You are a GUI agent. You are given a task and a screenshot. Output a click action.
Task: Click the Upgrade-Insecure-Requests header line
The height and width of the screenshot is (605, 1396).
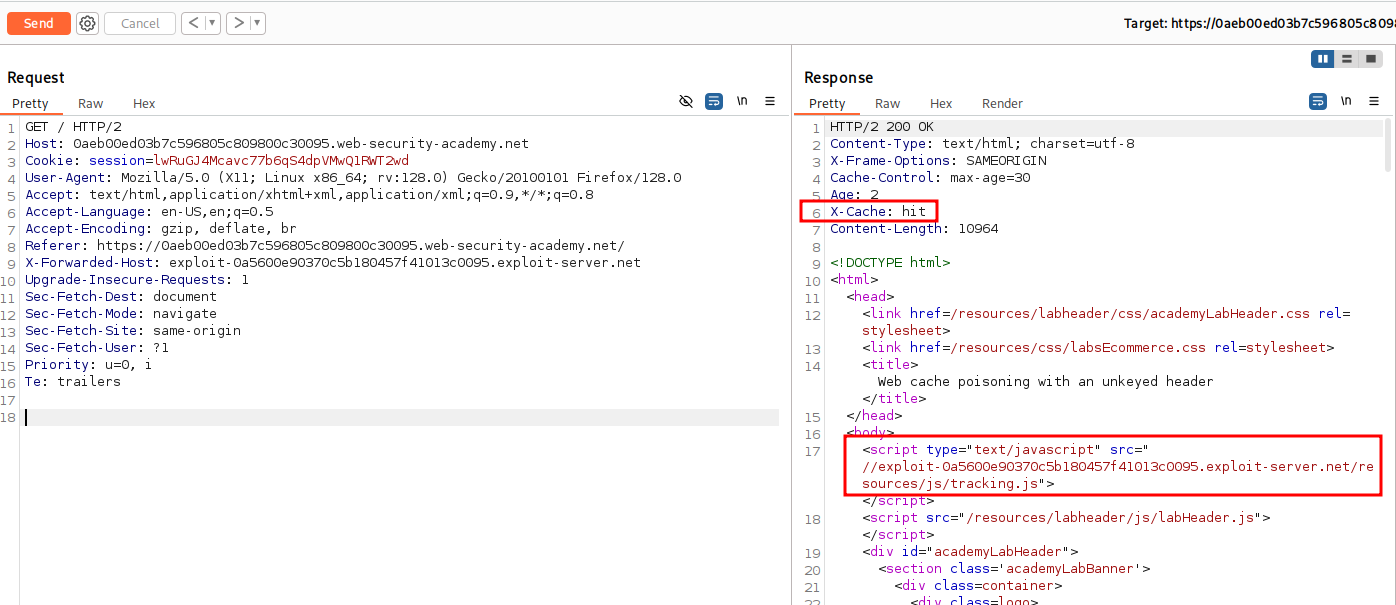point(137,280)
